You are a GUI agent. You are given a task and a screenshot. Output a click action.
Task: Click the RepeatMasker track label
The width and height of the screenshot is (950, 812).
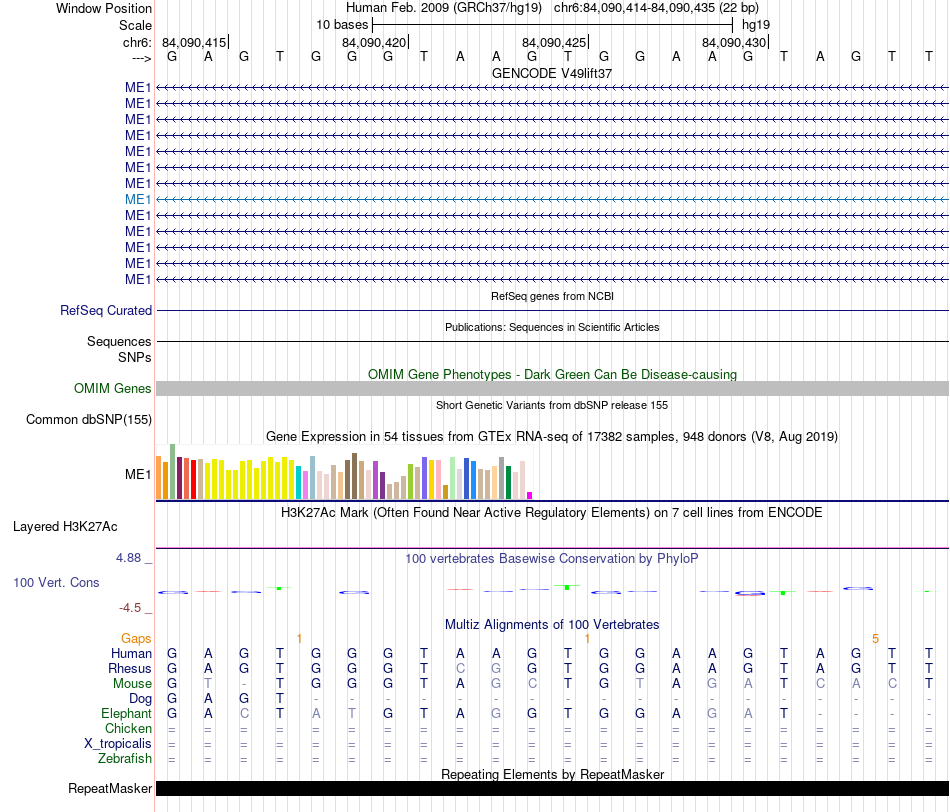[110, 788]
